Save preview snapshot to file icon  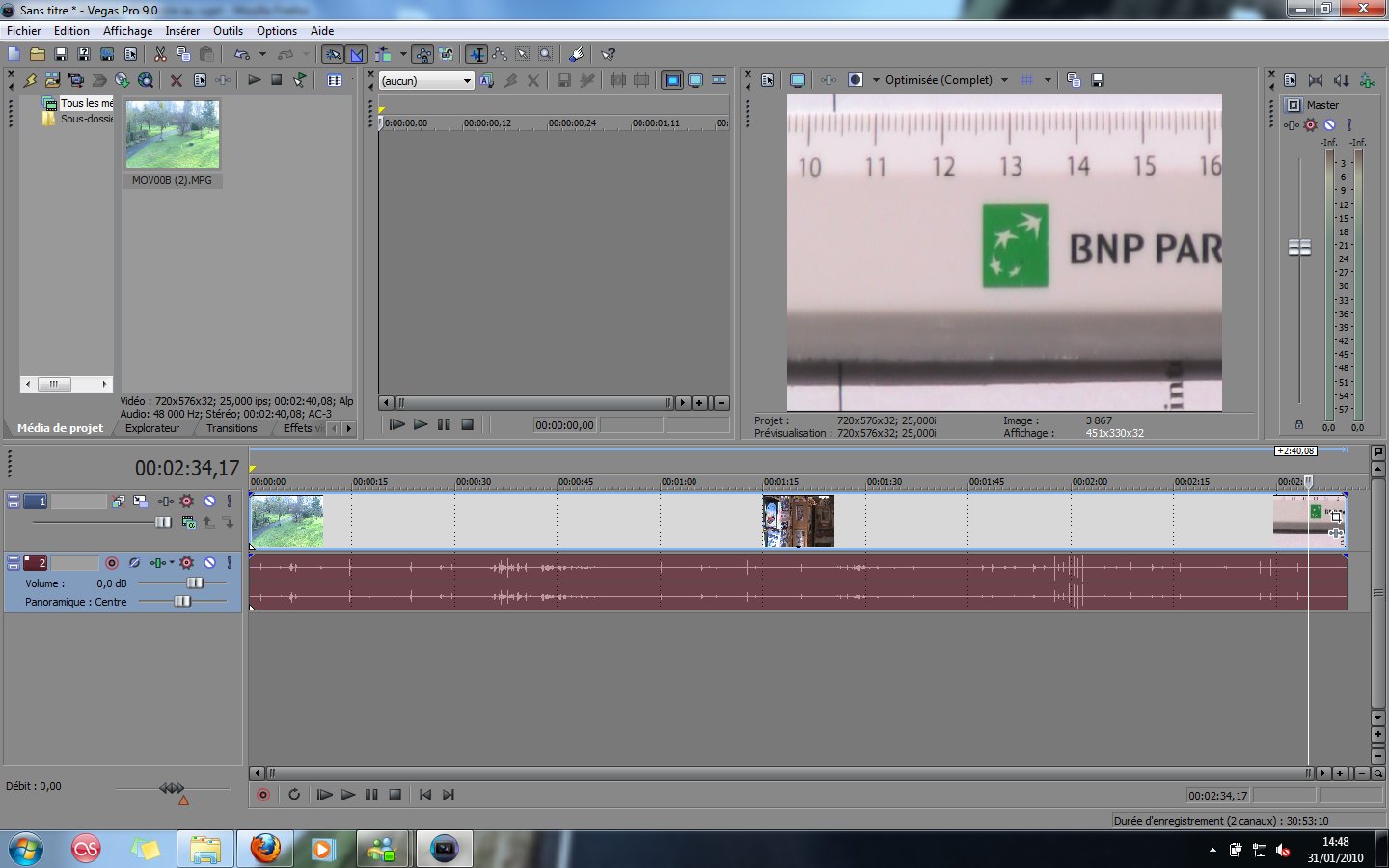pos(1097,80)
